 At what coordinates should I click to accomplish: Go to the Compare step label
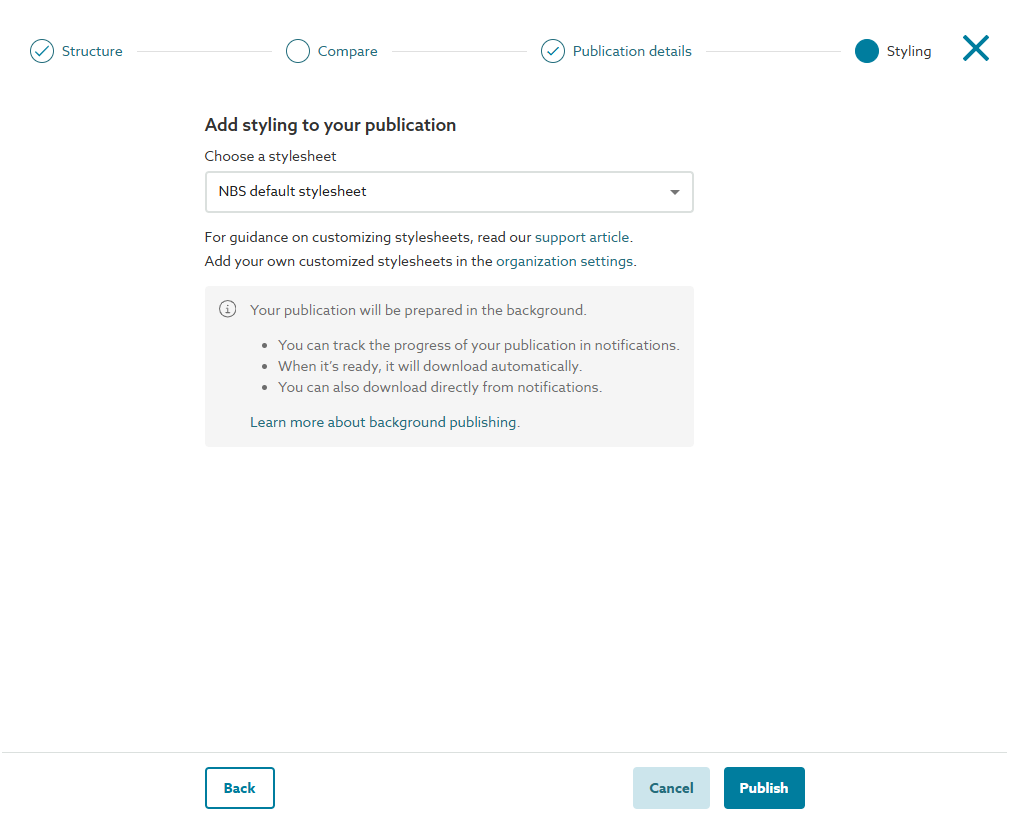pyautogui.click(x=347, y=51)
